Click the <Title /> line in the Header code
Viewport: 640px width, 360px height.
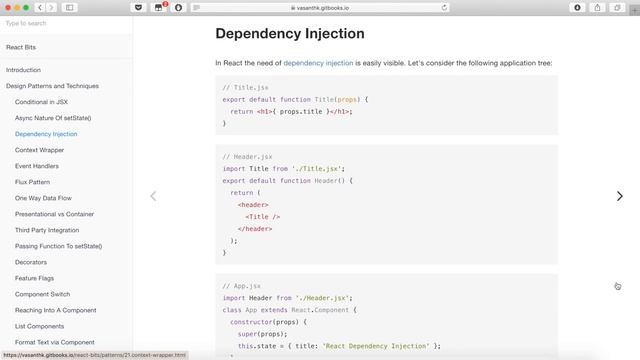[x=262, y=217]
